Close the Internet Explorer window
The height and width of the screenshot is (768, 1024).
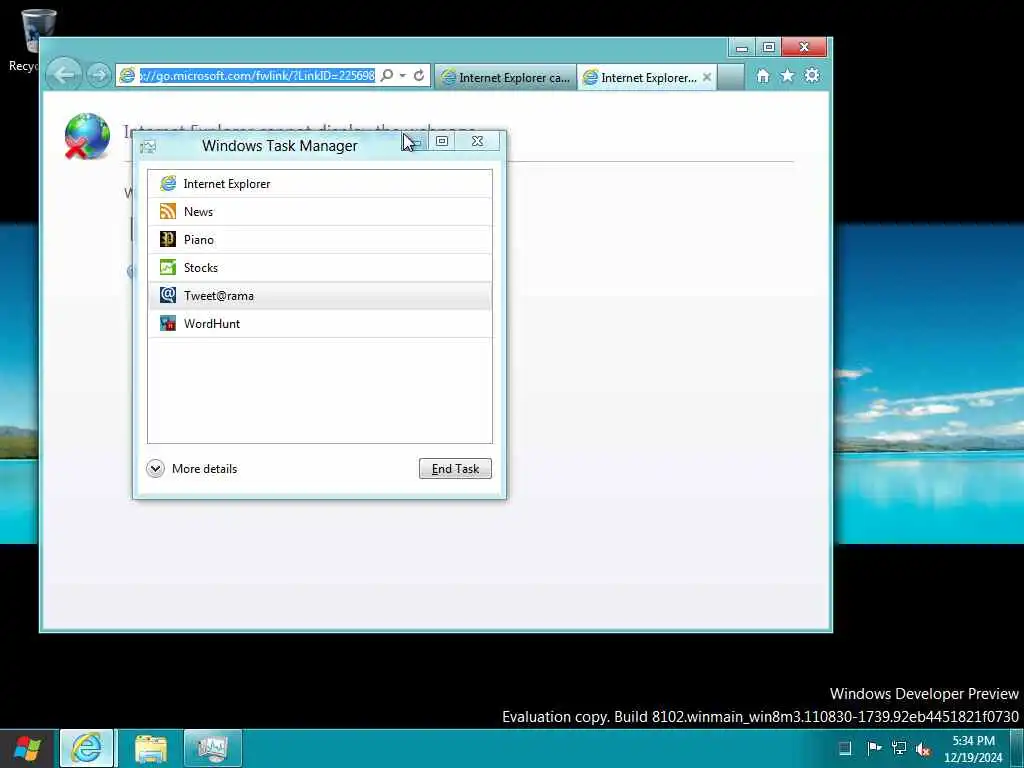805,48
